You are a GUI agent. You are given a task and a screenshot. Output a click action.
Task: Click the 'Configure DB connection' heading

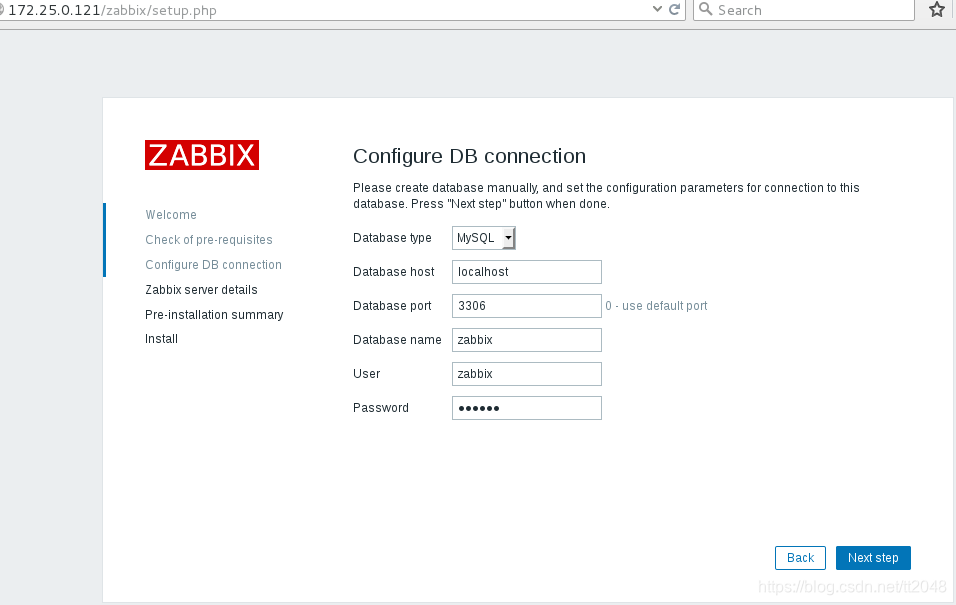[469, 156]
